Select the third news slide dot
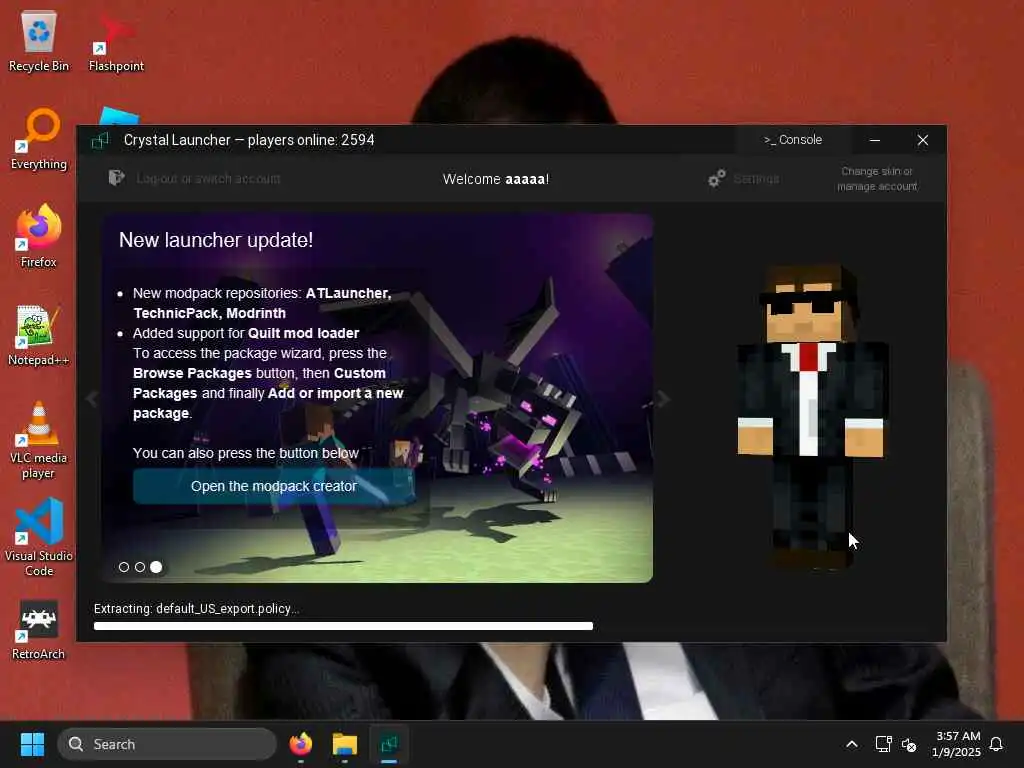The height and width of the screenshot is (768, 1024). click(x=156, y=567)
